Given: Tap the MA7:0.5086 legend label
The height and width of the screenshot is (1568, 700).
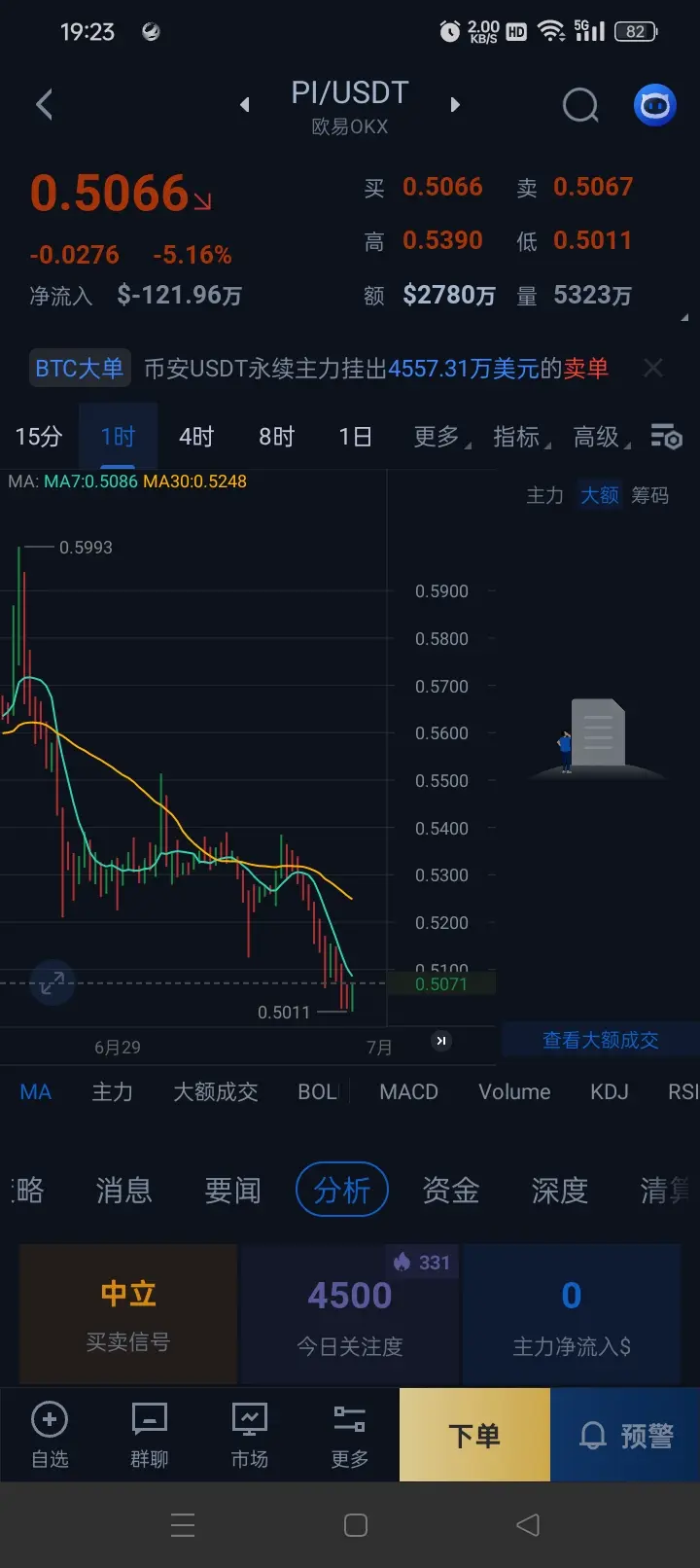Looking at the screenshot, I should pyautogui.click(x=90, y=481).
